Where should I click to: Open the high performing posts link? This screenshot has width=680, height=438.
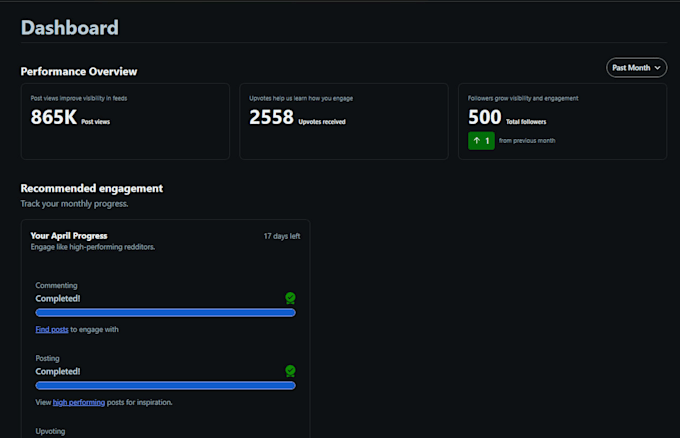[79, 402]
